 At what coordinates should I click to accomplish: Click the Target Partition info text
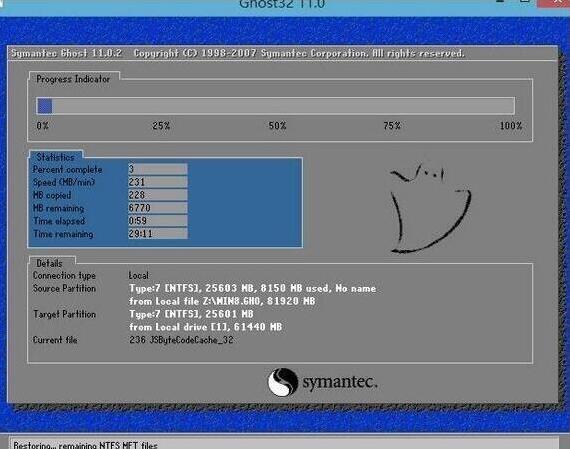[206, 320]
